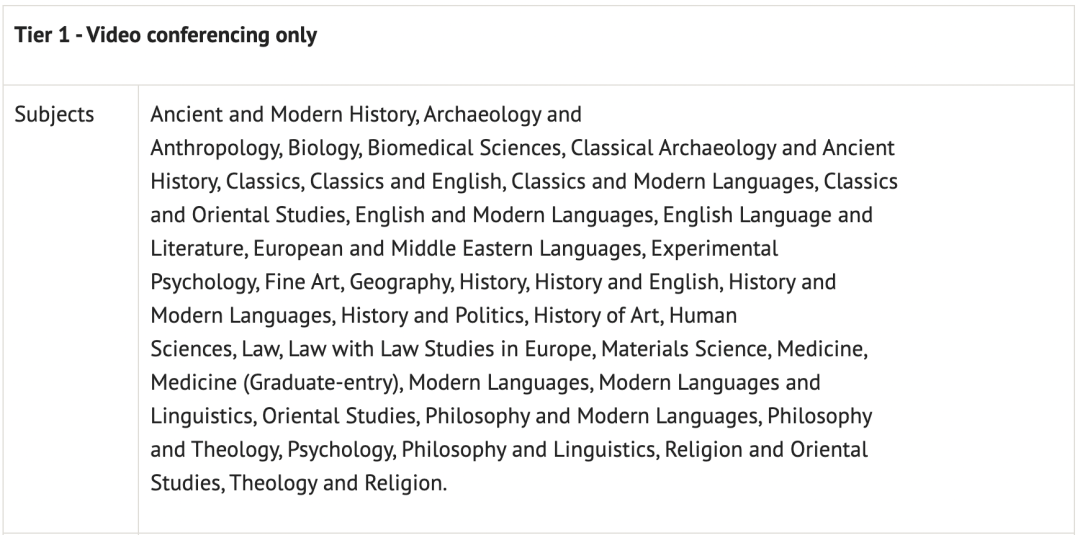Click 'Biomedical Sciences' in subjects list

[465, 147]
